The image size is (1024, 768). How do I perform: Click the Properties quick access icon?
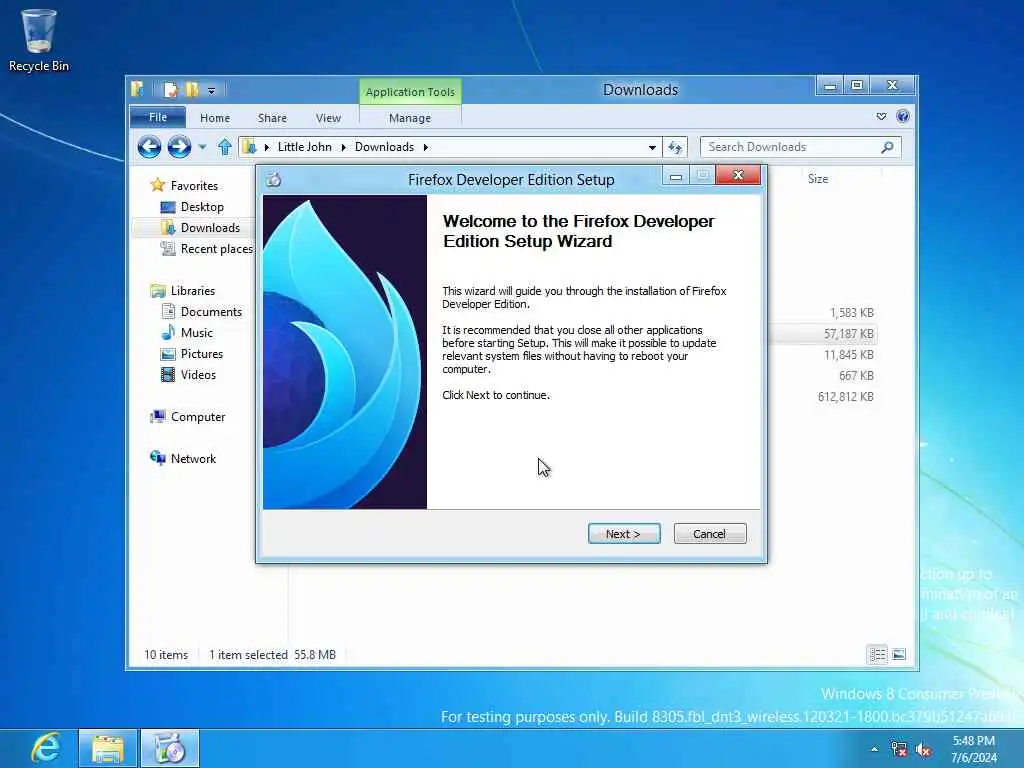(170, 90)
